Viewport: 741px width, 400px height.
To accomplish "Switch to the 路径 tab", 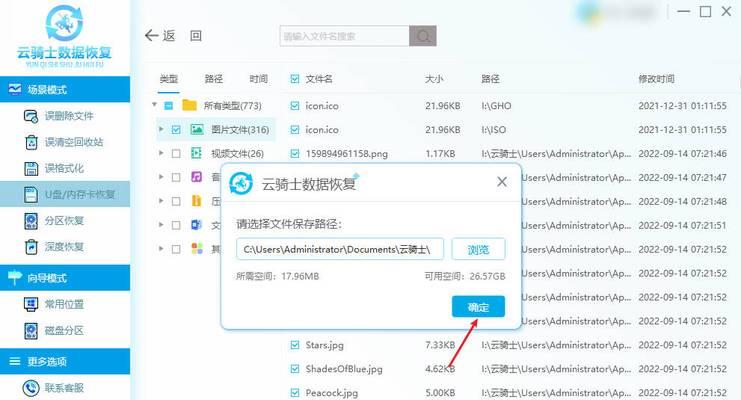I will coord(214,79).
